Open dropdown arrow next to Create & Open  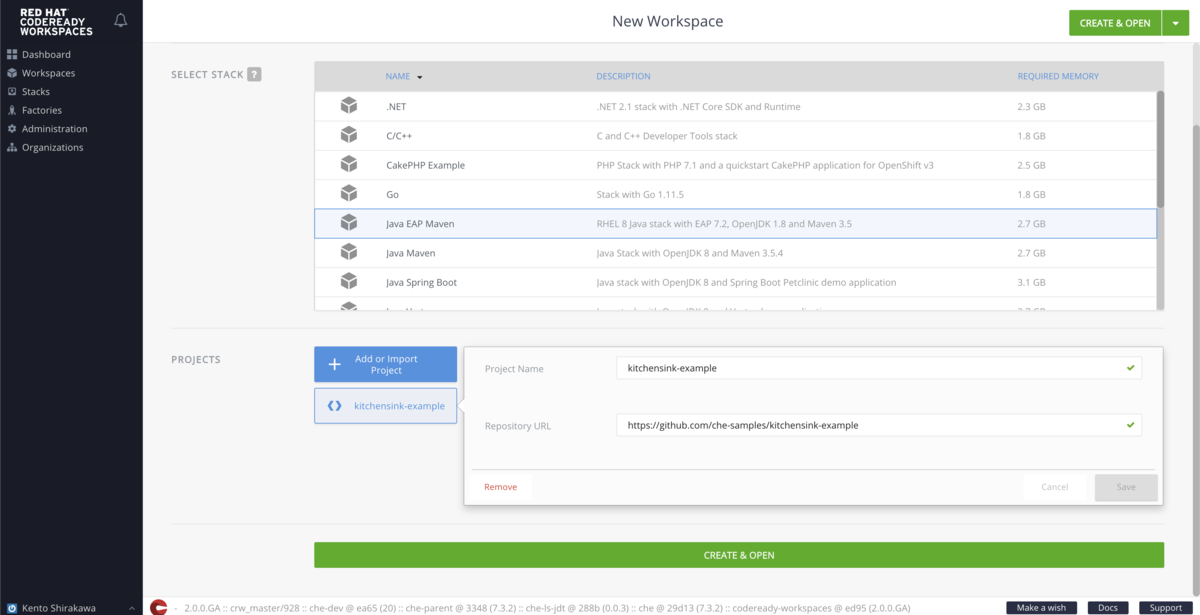[x=1175, y=23]
